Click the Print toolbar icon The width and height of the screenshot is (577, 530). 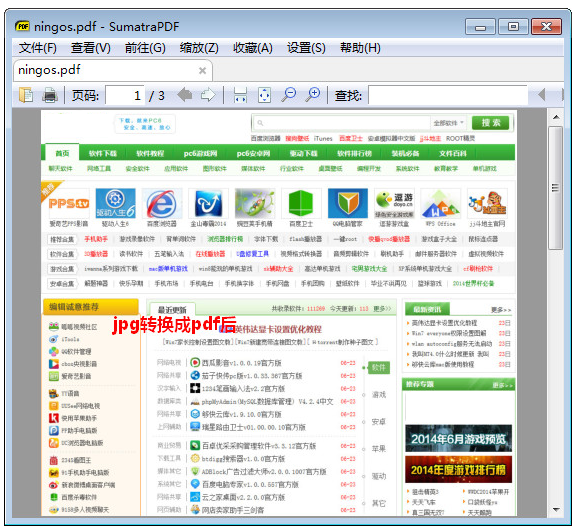50,95
